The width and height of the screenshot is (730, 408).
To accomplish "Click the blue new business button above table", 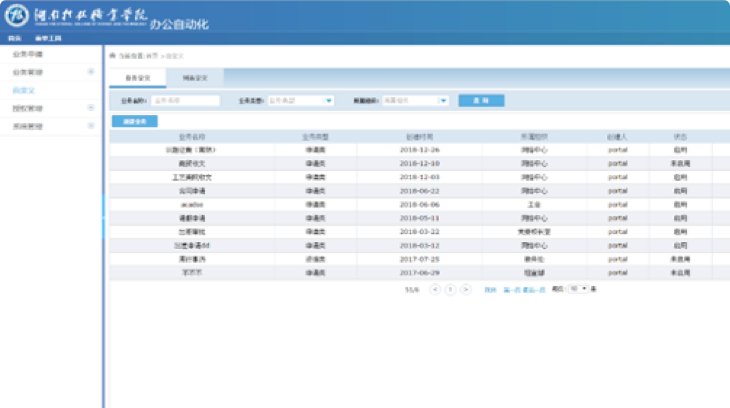I will [x=134, y=121].
